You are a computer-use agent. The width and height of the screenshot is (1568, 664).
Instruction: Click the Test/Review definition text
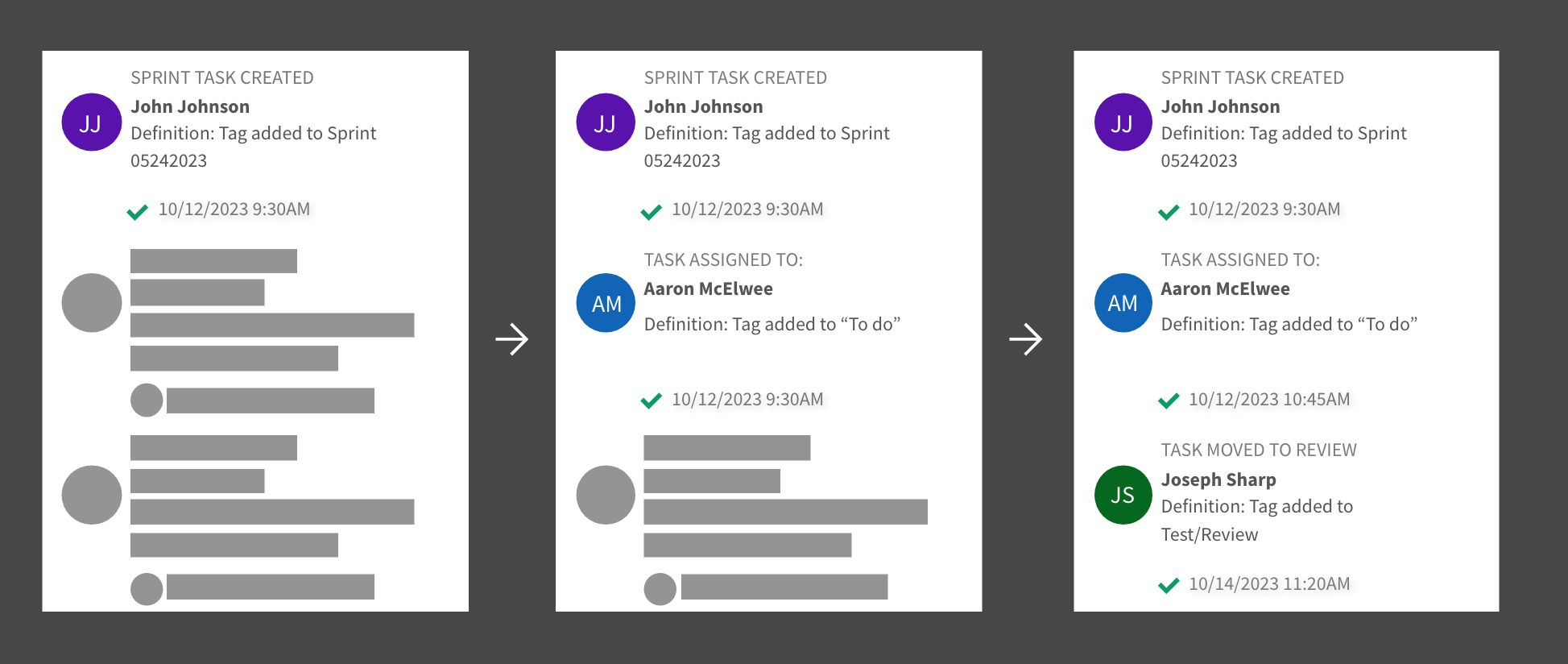(x=1209, y=534)
